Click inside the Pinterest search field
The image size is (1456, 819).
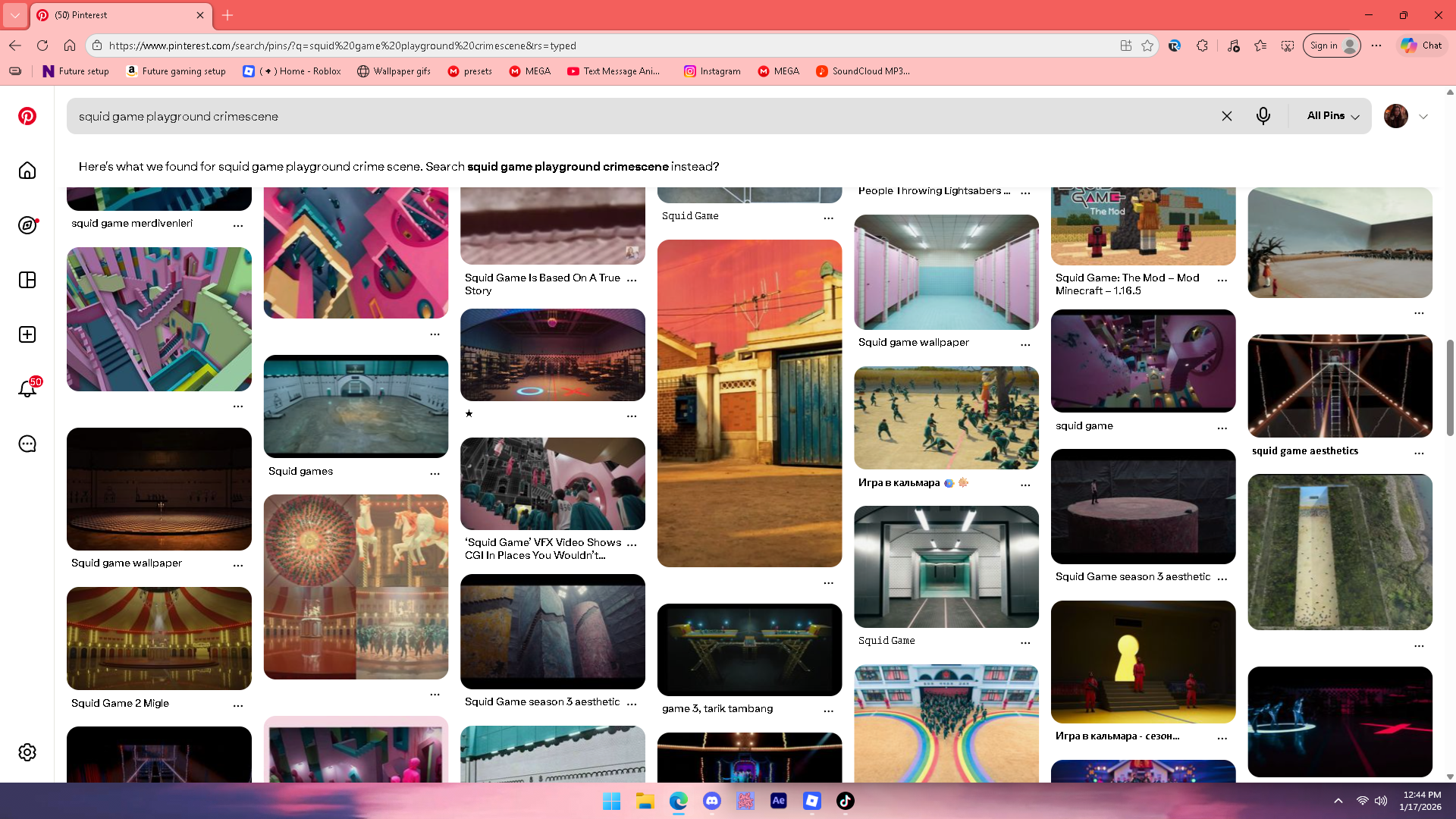pyautogui.click(x=607, y=116)
